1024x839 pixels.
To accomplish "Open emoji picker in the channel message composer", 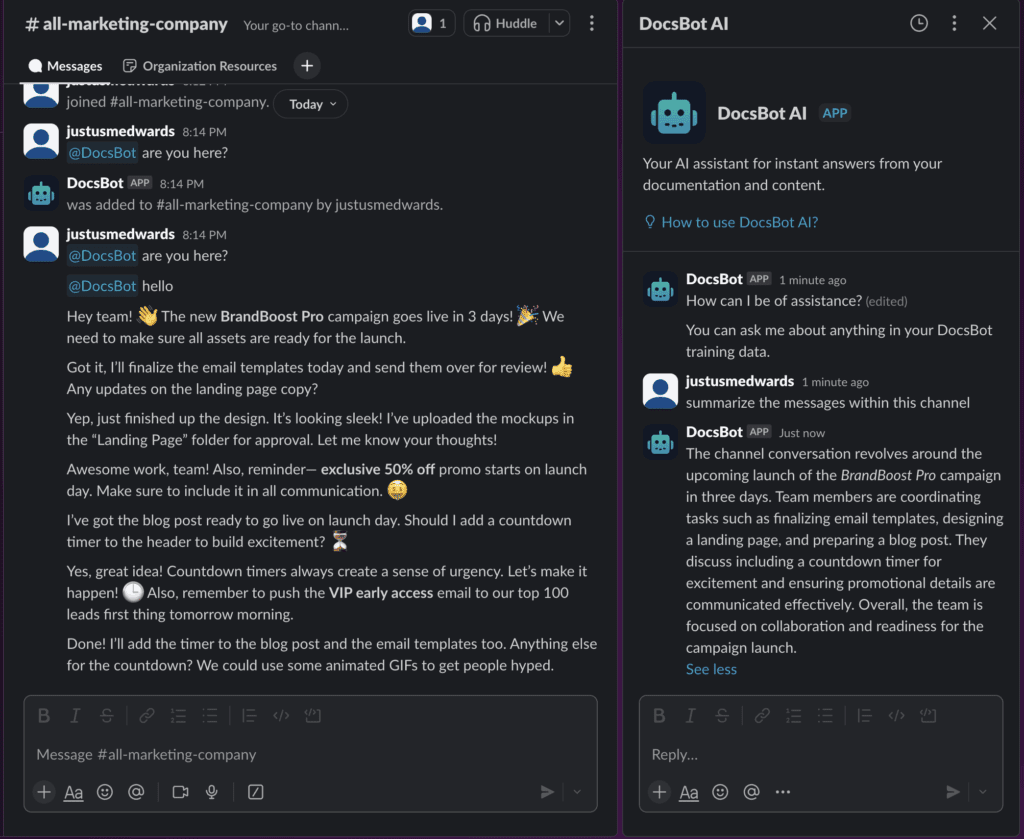I will tap(105, 792).
